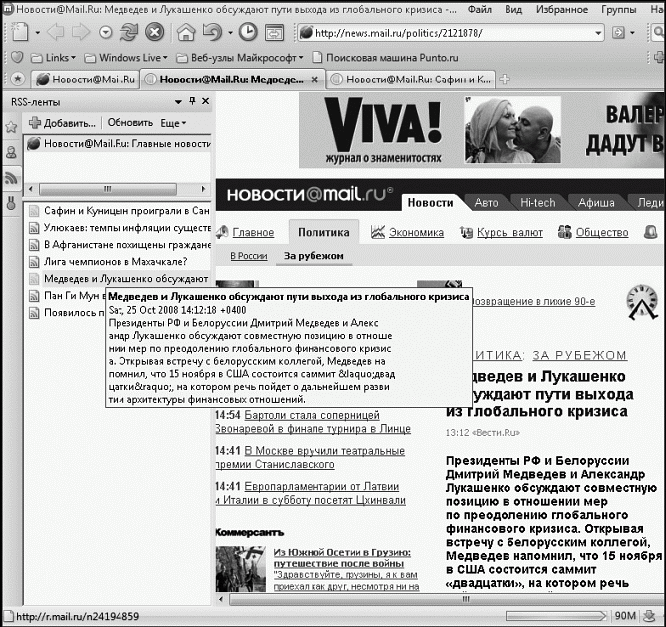
Task: Select the RSS feeds sidebar icon
Action: [11, 178]
